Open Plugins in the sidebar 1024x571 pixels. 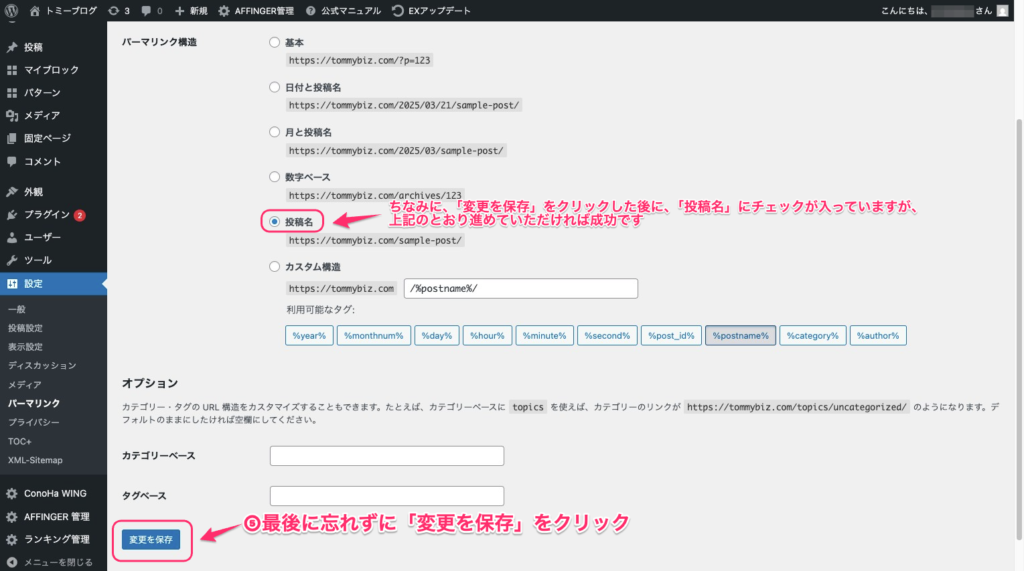[46, 214]
